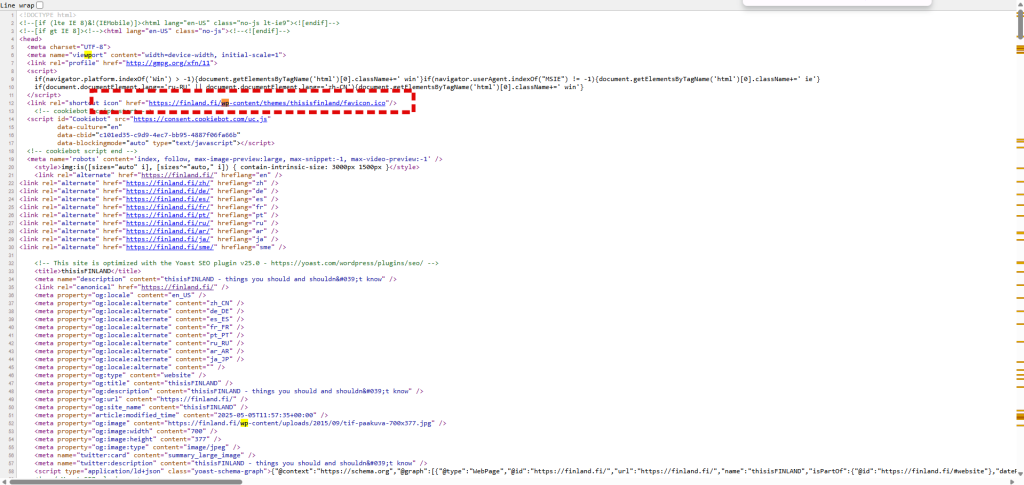Open the finland.fi/de/ alternate link
This screenshot has width=1024, height=485.
tap(168, 191)
